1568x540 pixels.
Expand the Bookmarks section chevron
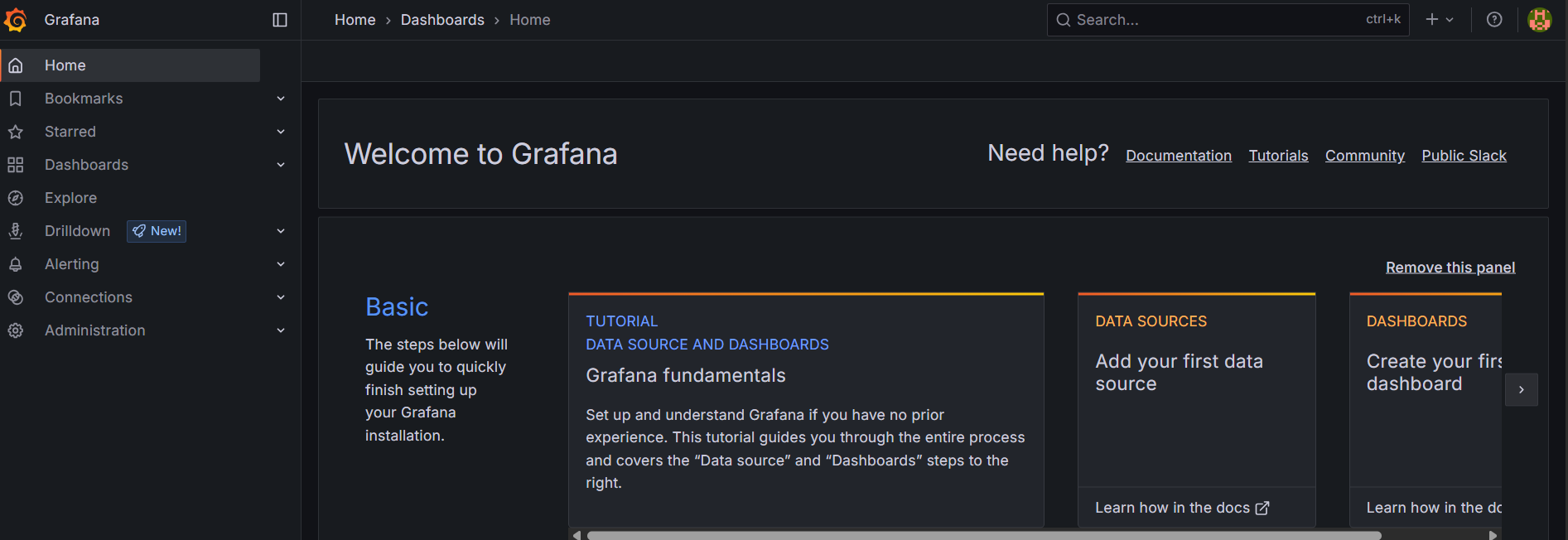coord(281,99)
